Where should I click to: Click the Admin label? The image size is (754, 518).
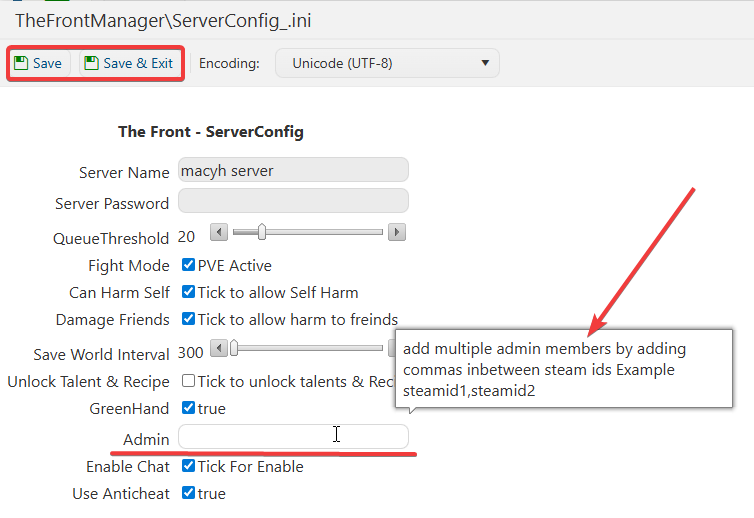(x=146, y=440)
